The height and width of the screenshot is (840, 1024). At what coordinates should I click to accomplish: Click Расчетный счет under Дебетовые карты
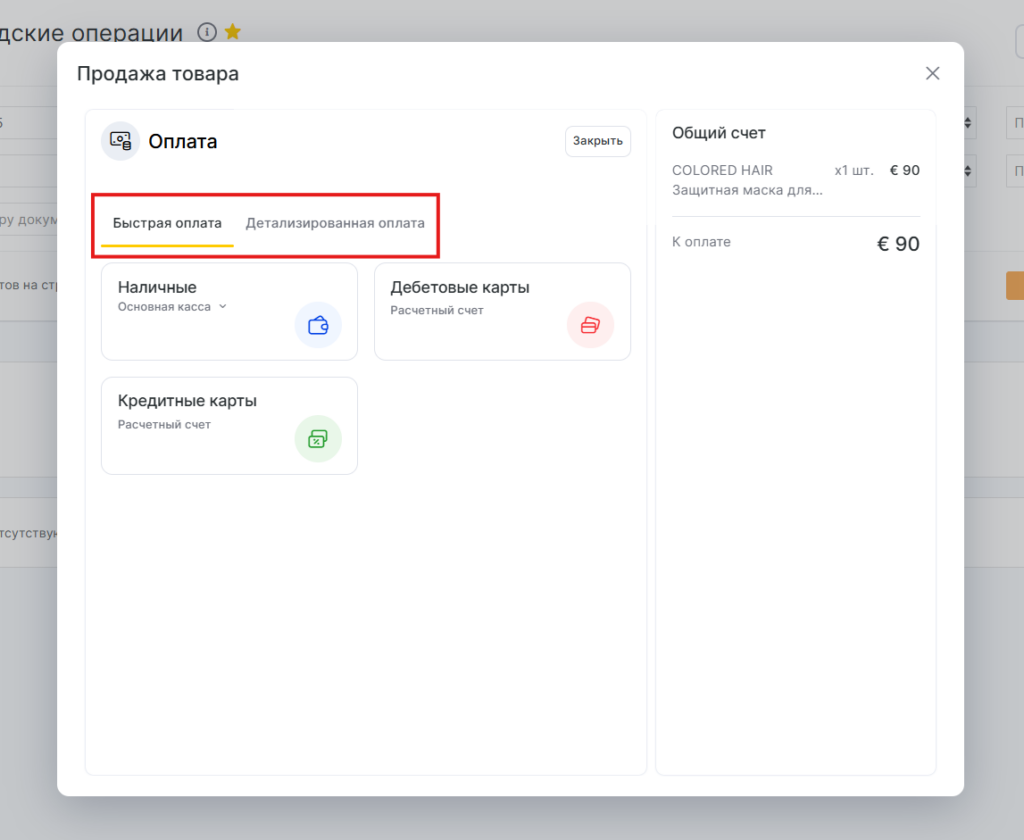click(437, 310)
